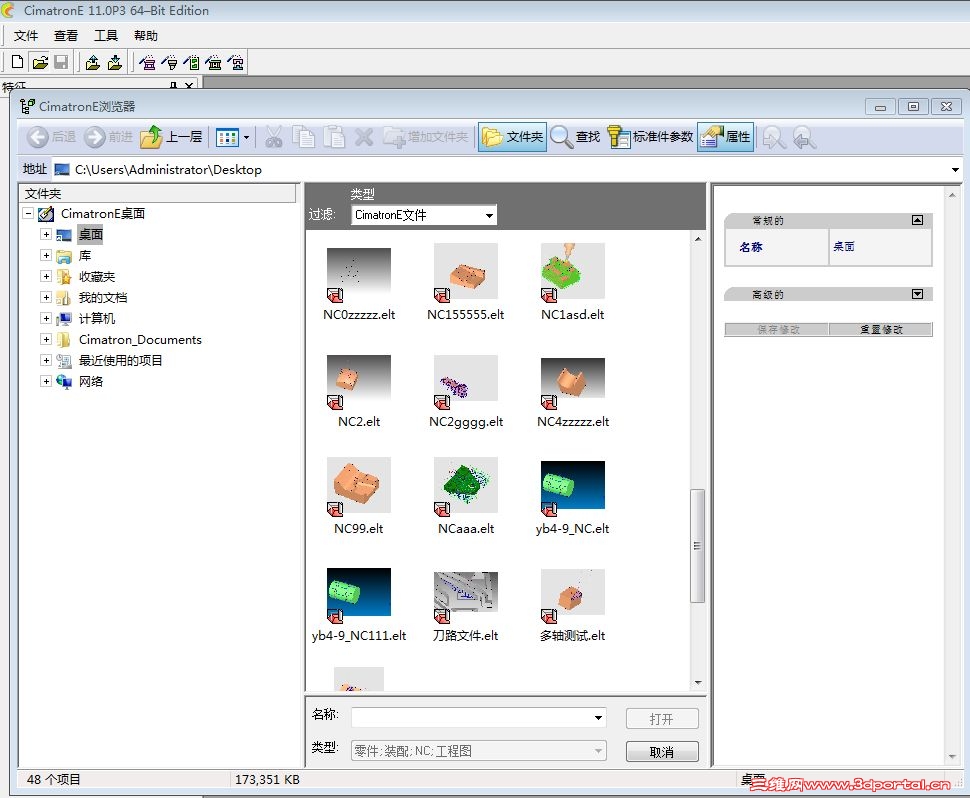This screenshot has height=798, width=970.
Task: Open Standard Part Parameters (标准件参数)
Action: click(650, 137)
